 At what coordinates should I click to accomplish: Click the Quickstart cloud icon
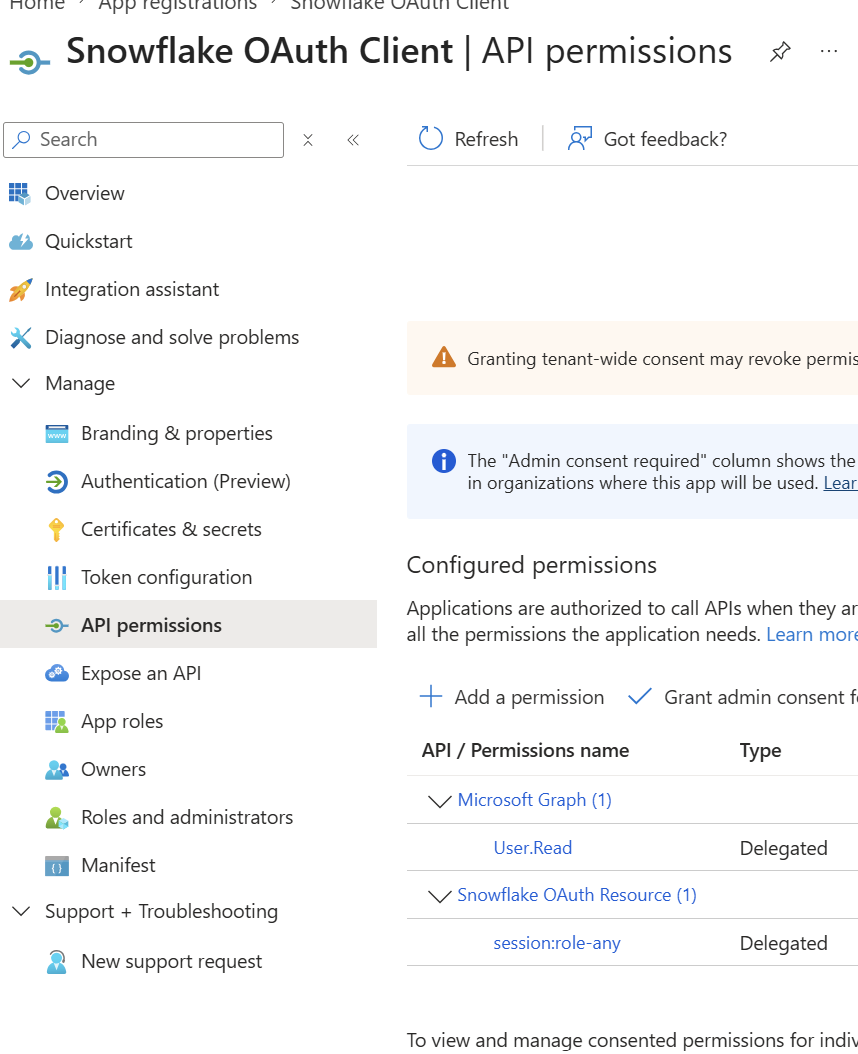click(20, 241)
